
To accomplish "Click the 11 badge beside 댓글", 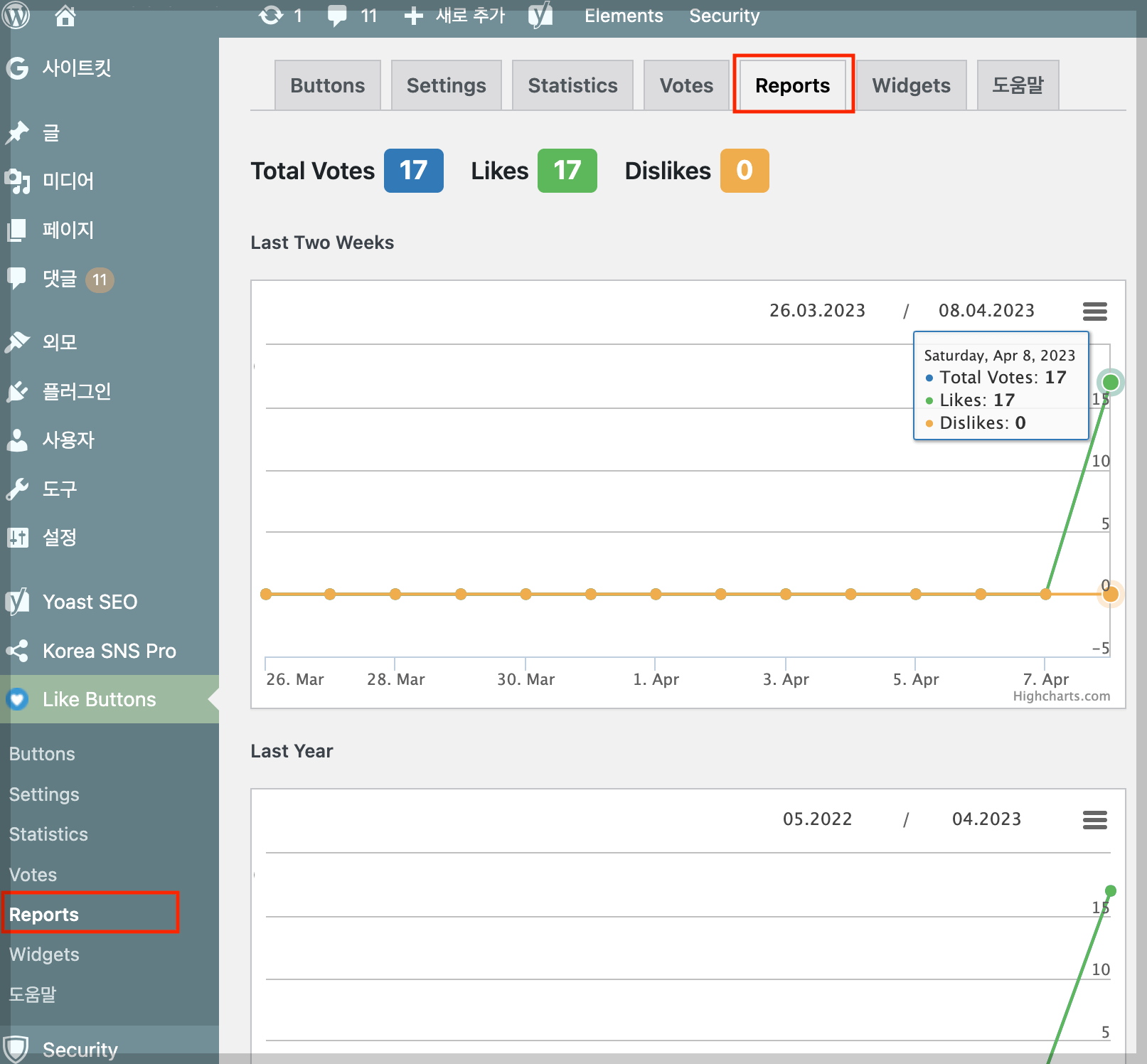I will click(x=100, y=280).
